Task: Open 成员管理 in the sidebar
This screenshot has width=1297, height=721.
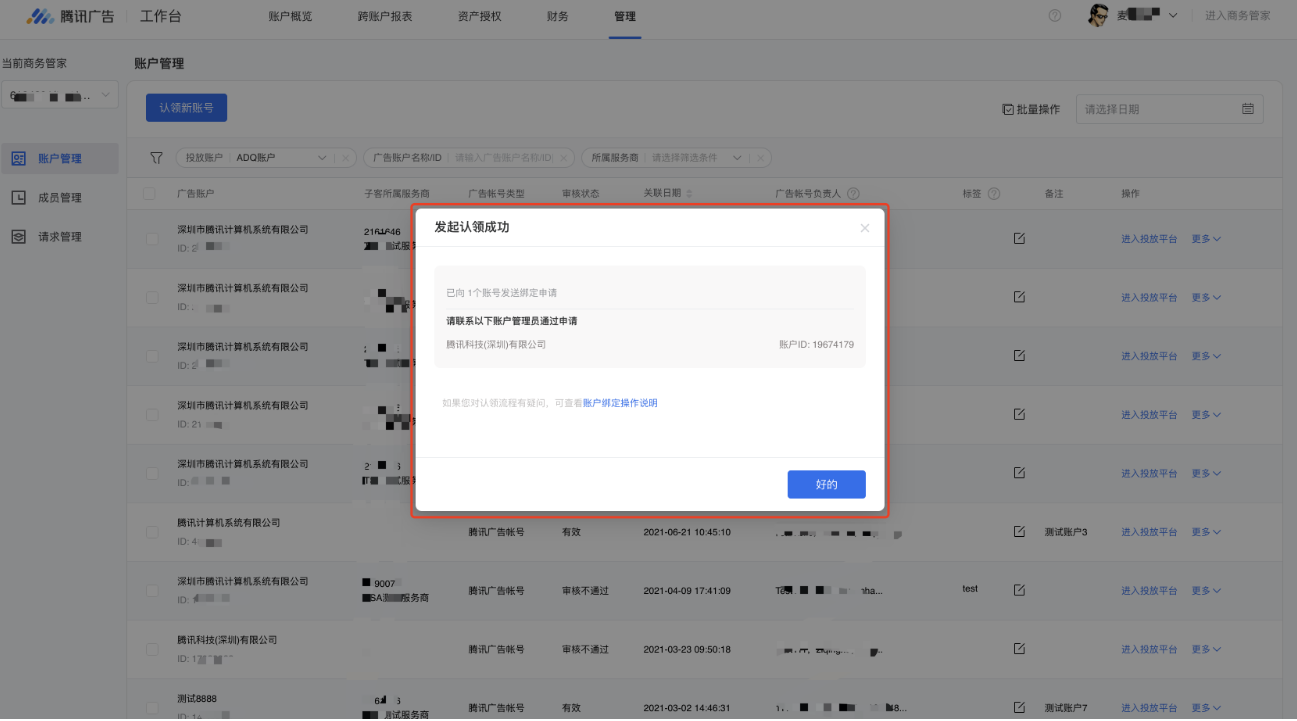Action: point(59,198)
